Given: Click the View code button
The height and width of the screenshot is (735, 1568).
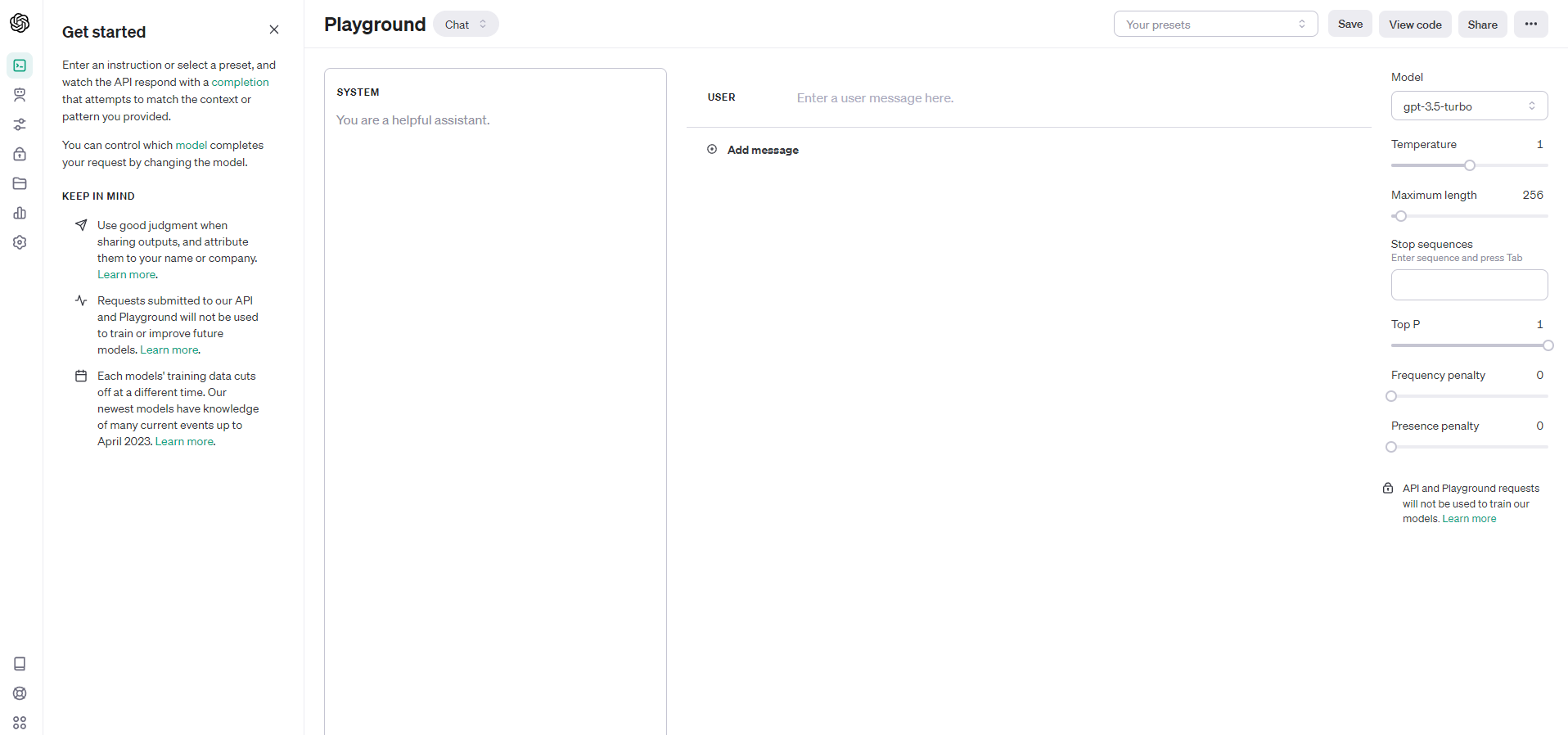Looking at the screenshot, I should click(1415, 25).
